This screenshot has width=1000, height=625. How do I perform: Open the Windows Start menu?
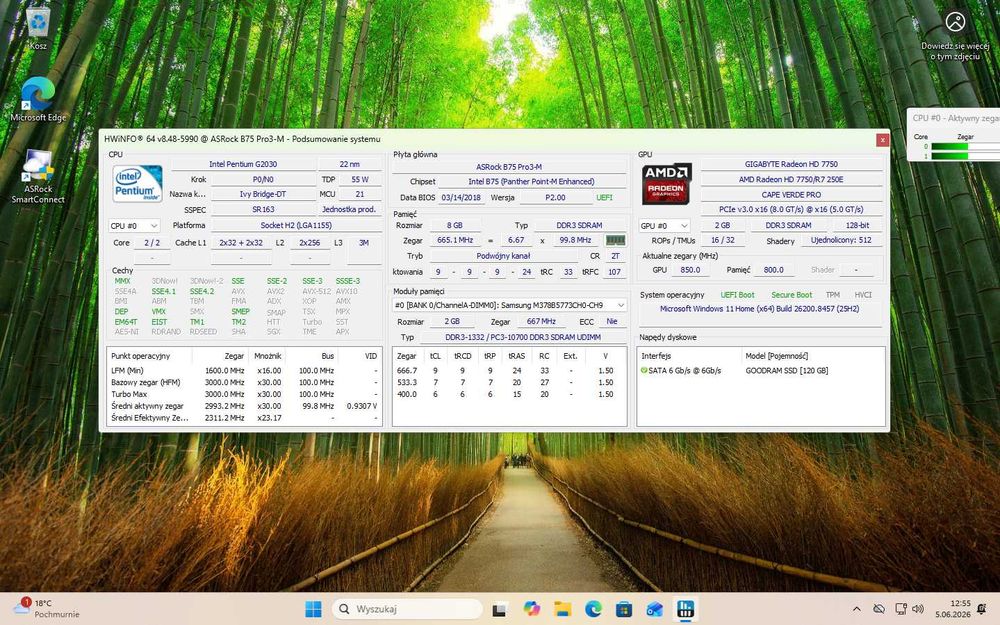pos(313,609)
